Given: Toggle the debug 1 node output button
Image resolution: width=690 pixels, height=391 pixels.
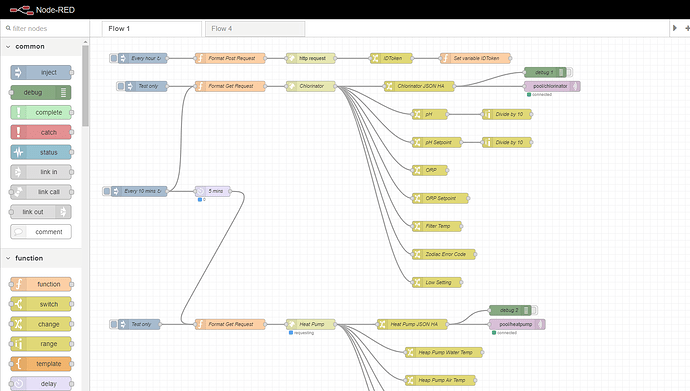Looking at the screenshot, I should tap(569, 72).
